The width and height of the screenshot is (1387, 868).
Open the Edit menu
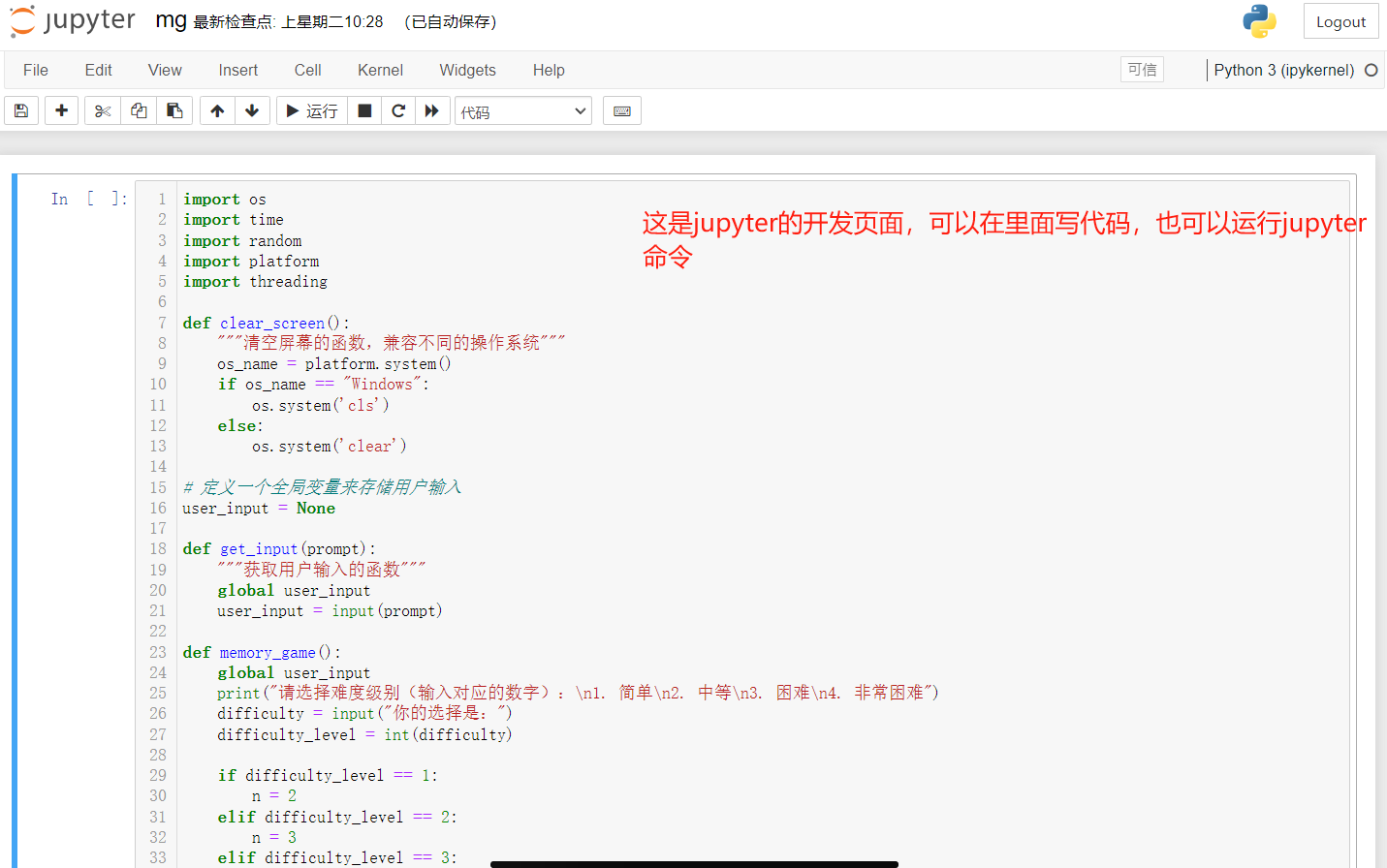(99, 70)
